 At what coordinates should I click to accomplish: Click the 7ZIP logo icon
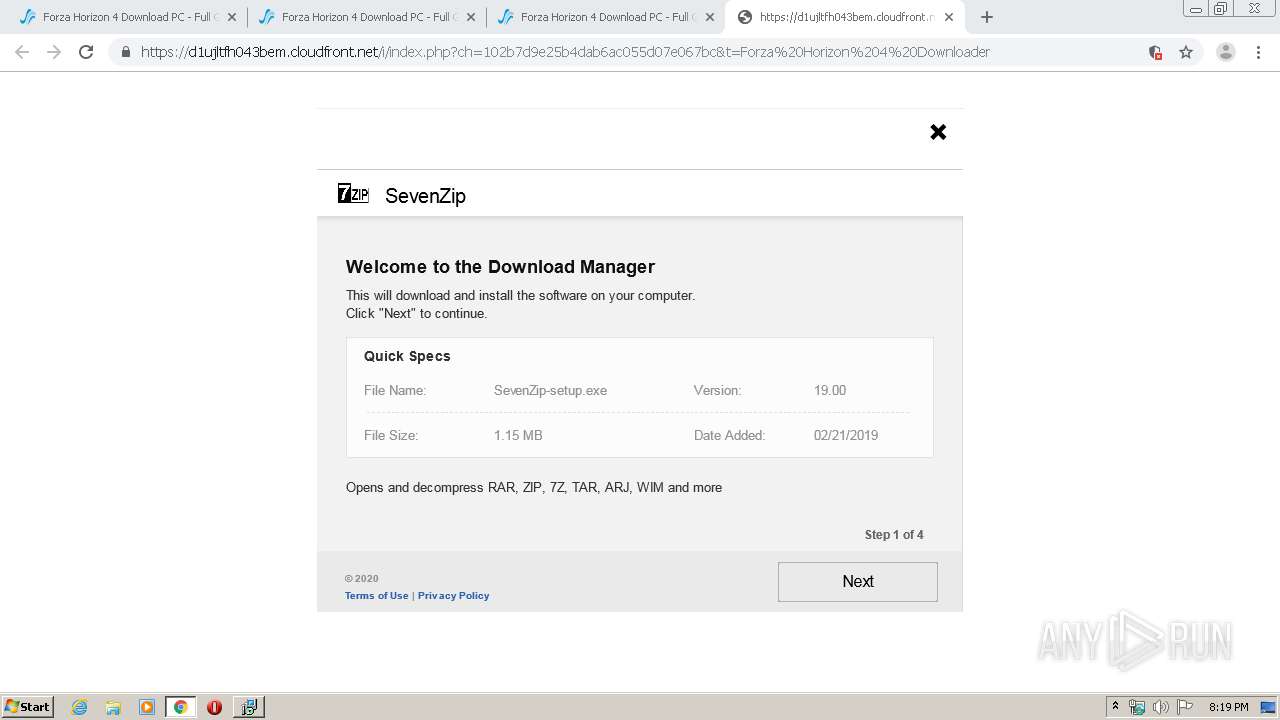click(x=353, y=194)
